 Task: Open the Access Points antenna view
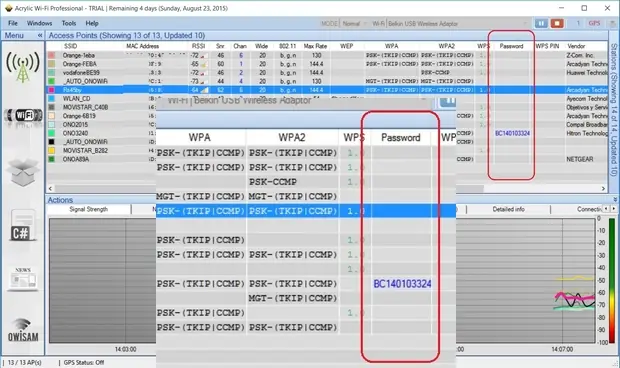23,67
